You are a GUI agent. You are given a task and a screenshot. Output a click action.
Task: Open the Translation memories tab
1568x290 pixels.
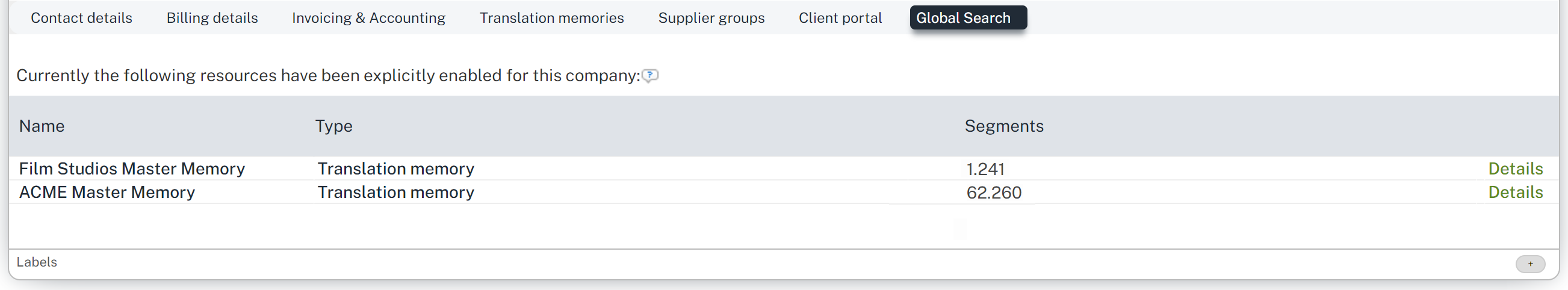pyautogui.click(x=551, y=18)
